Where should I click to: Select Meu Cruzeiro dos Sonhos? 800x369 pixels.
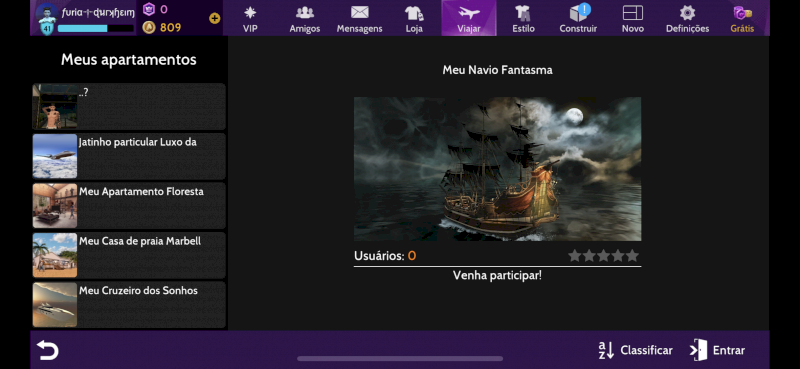tap(129, 305)
